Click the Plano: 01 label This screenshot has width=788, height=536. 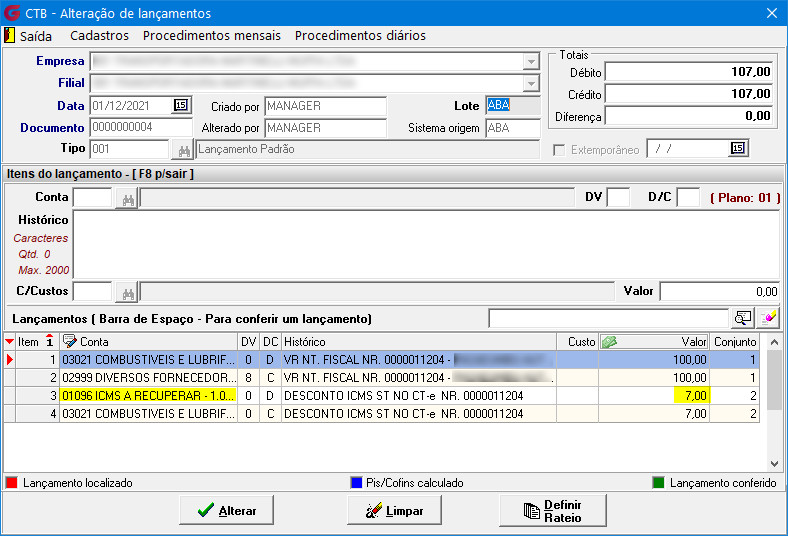point(745,198)
